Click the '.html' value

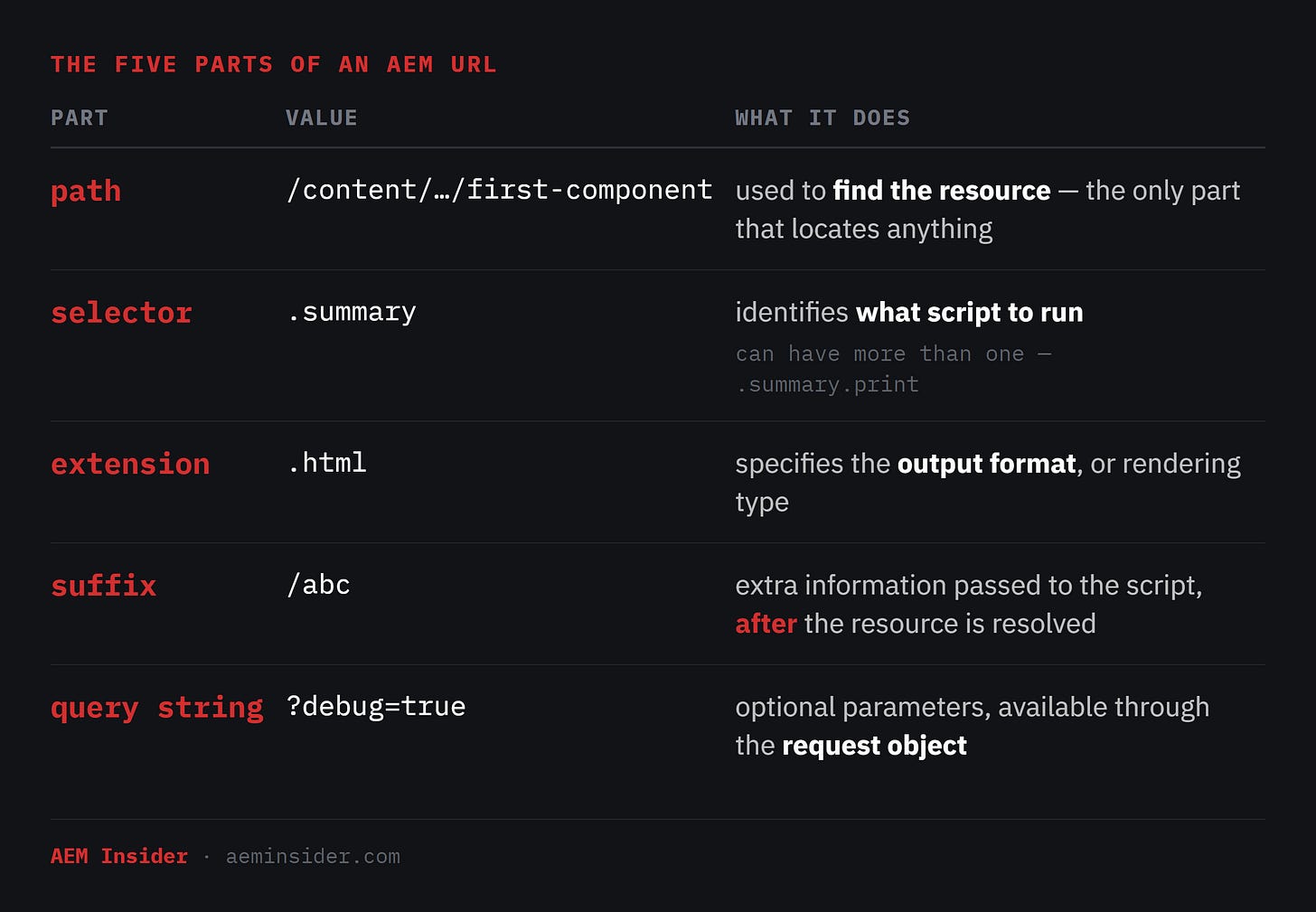326,463
